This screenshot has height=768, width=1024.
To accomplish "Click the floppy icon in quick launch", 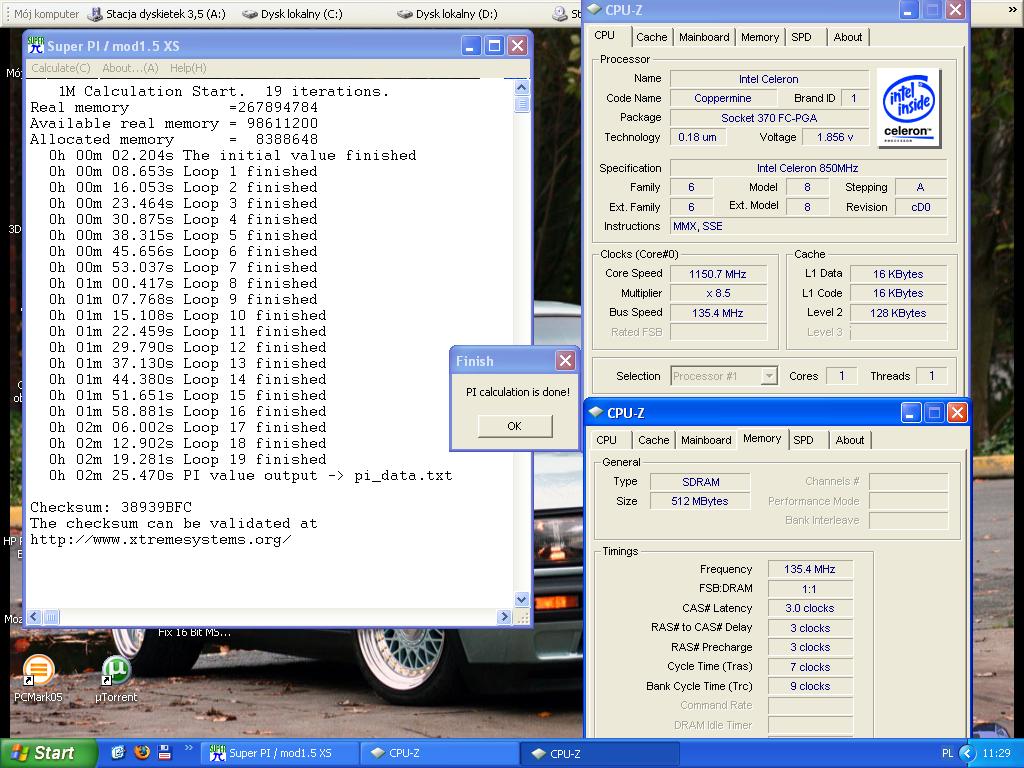I will 164,752.
